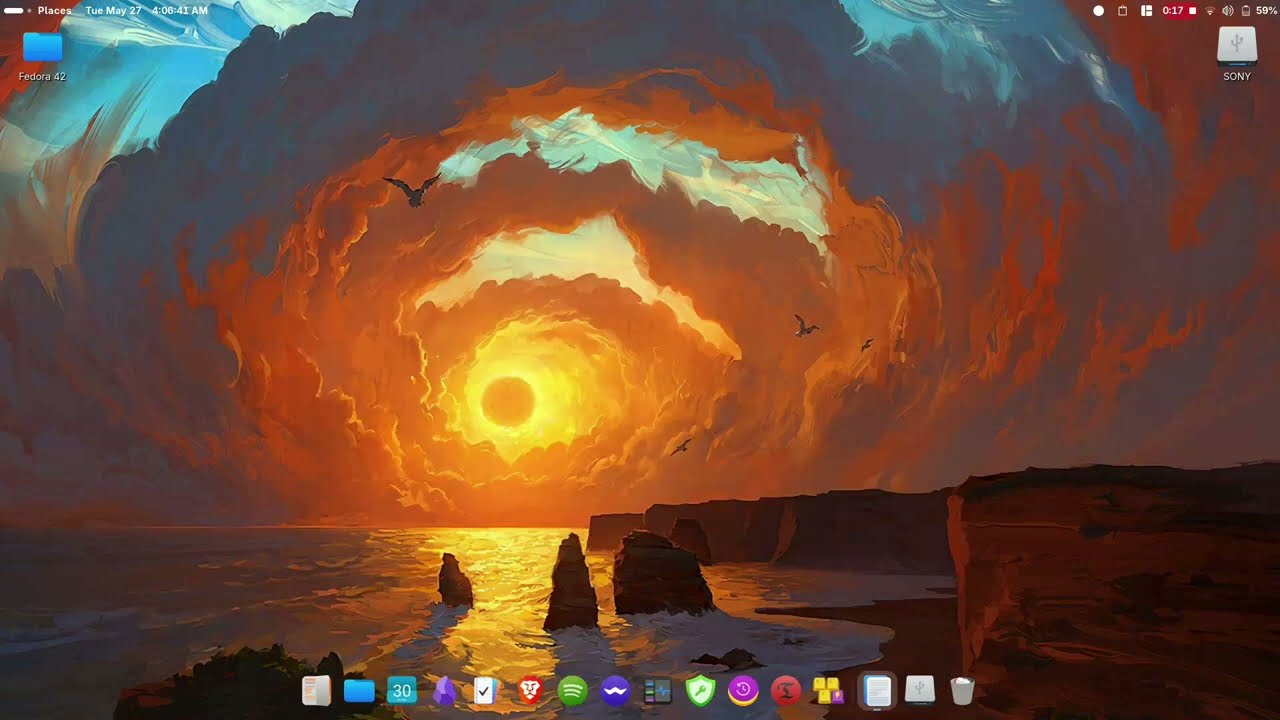Open the Trash in the dock

point(962,690)
